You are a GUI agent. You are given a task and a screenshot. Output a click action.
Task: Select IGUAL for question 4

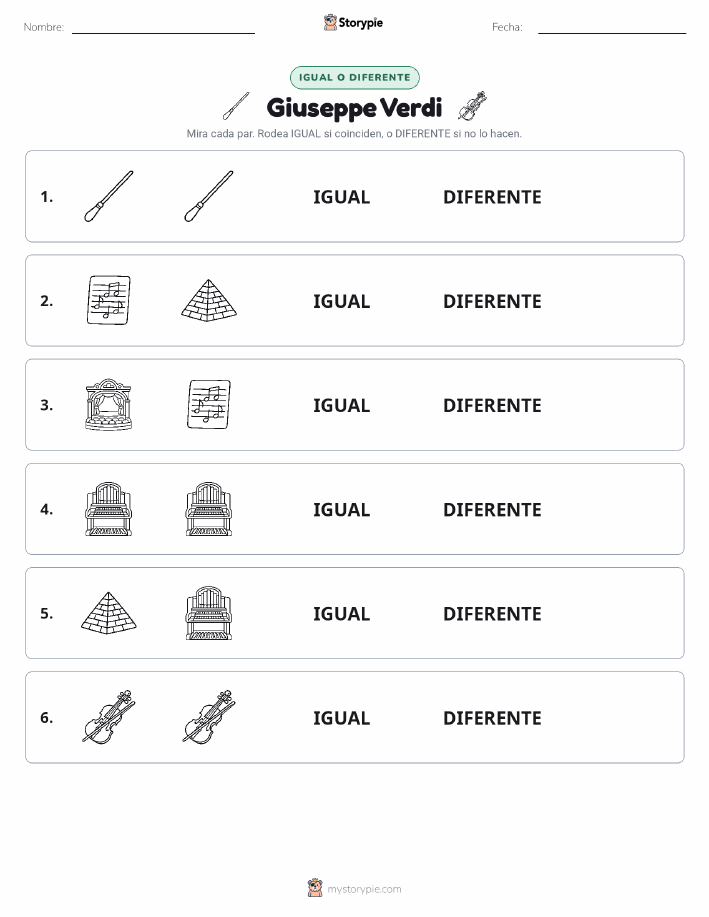(x=342, y=509)
